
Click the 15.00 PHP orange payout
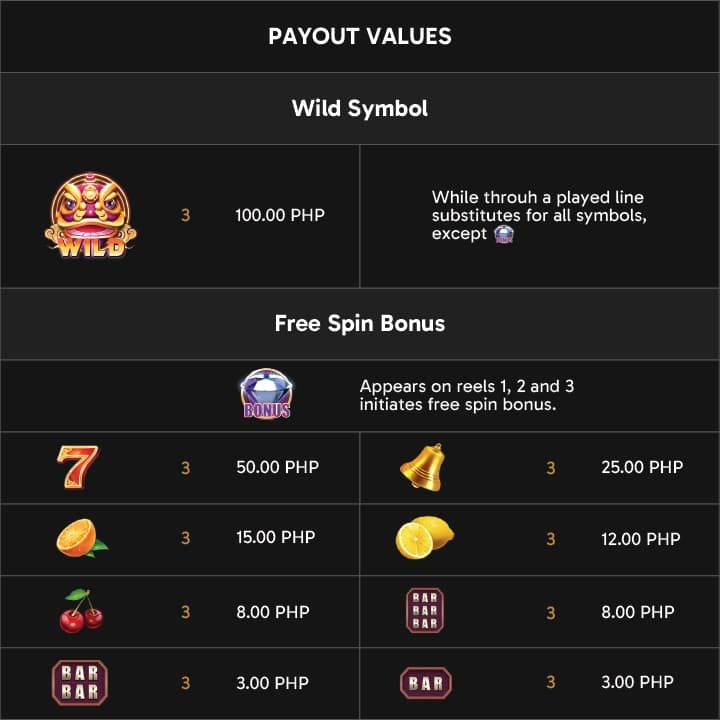tap(276, 537)
